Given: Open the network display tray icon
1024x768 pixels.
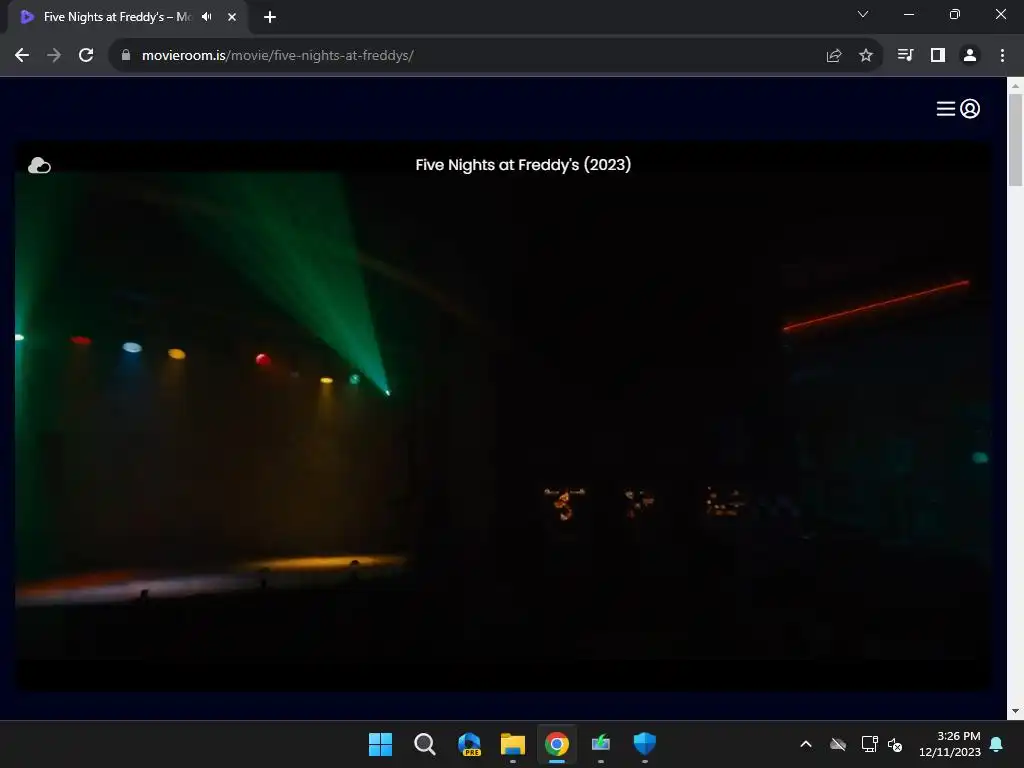Looking at the screenshot, I should 869,744.
